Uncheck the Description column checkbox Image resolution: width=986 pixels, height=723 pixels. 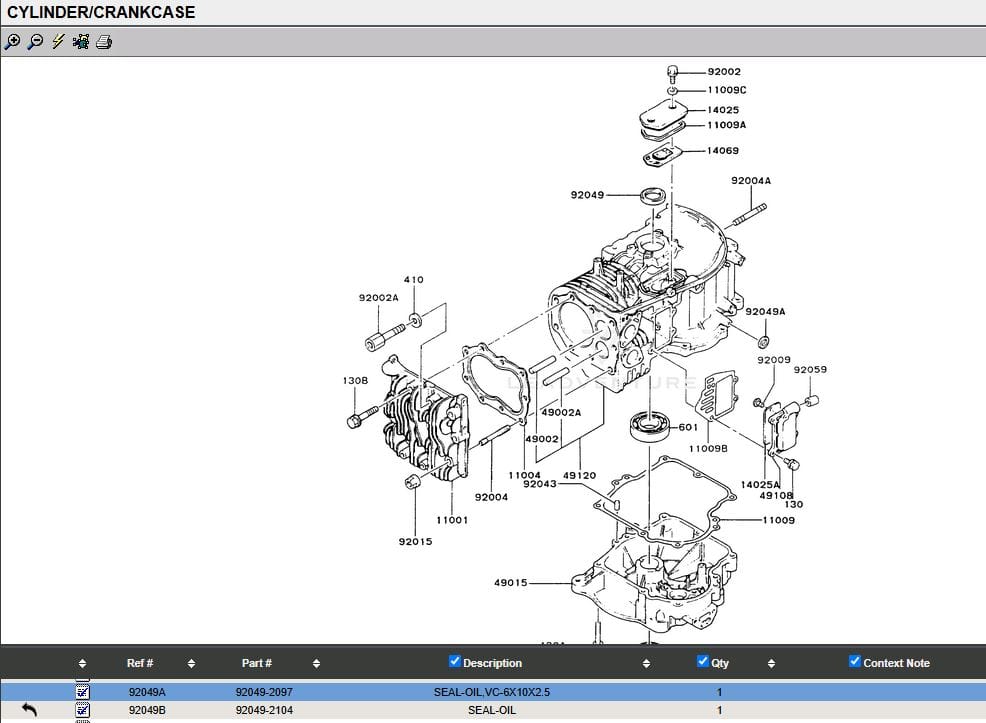coord(455,661)
